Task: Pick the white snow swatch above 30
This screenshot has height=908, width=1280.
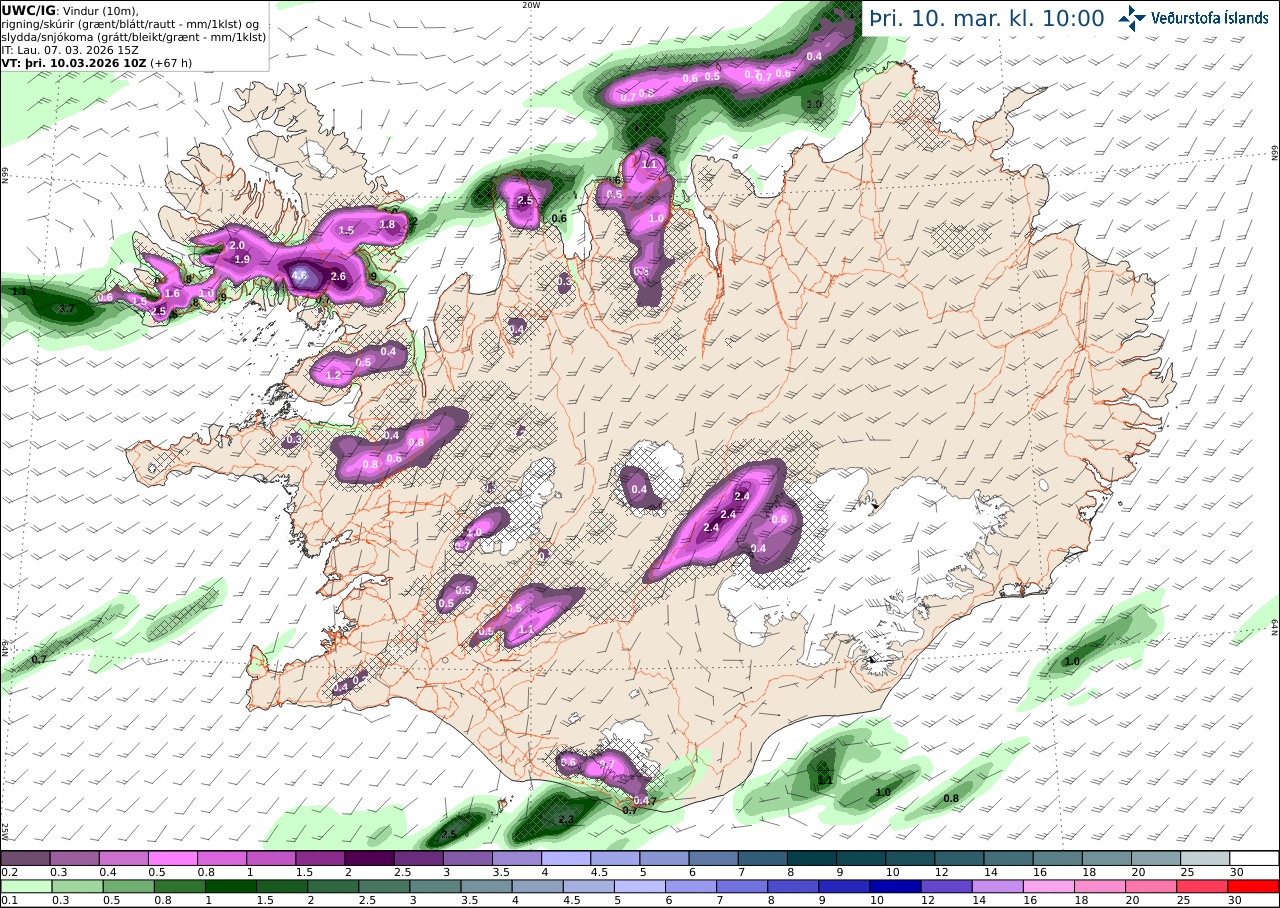Action: [x=1255, y=858]
